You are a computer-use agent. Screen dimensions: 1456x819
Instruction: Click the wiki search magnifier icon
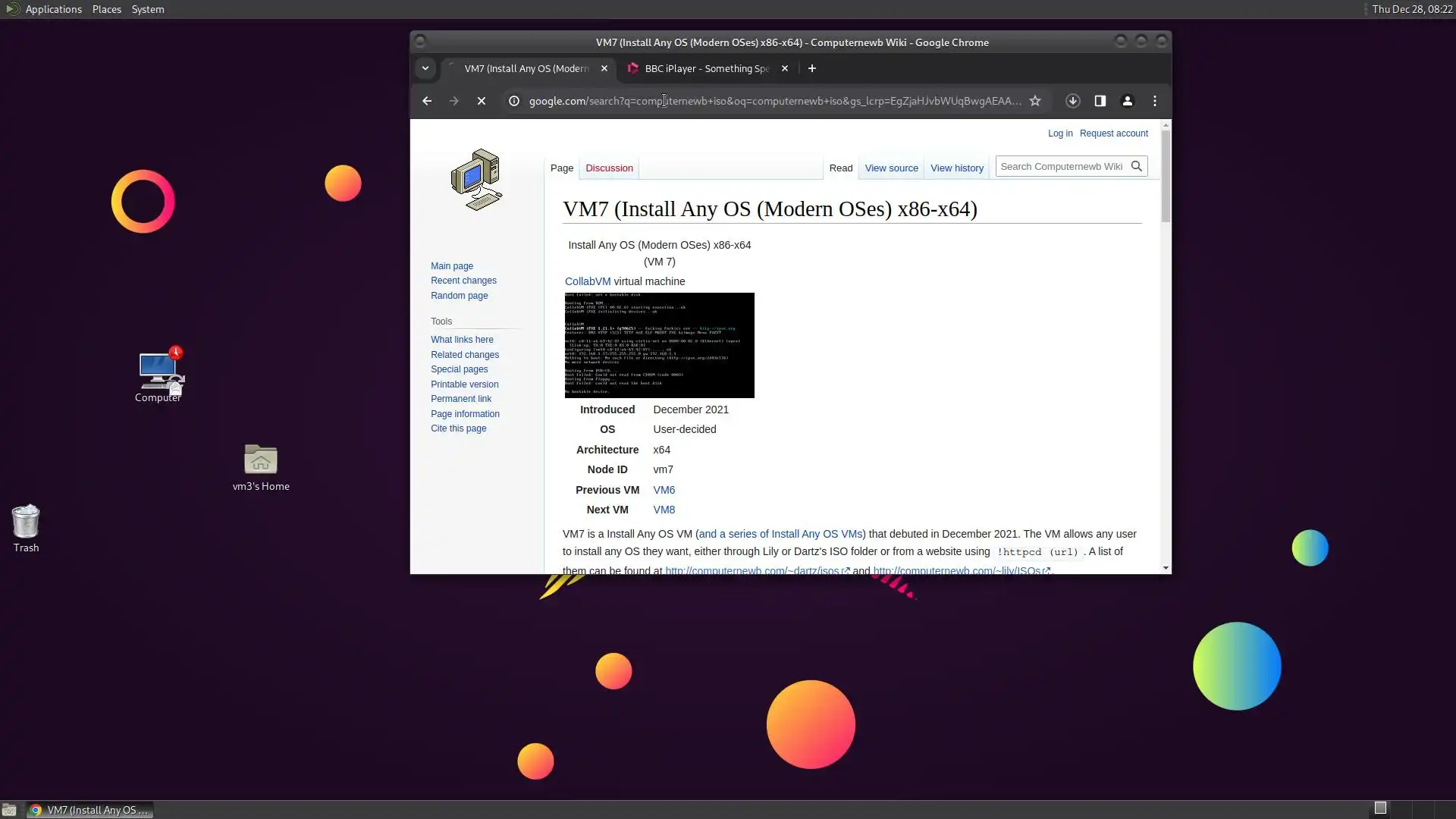[1136, 166]
